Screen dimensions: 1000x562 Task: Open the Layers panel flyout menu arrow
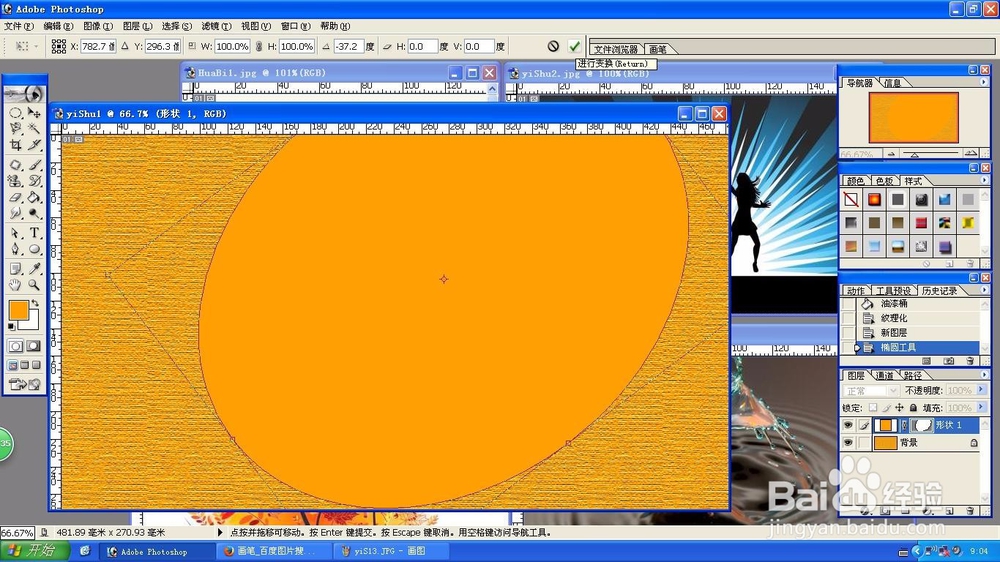pos(983,375)
